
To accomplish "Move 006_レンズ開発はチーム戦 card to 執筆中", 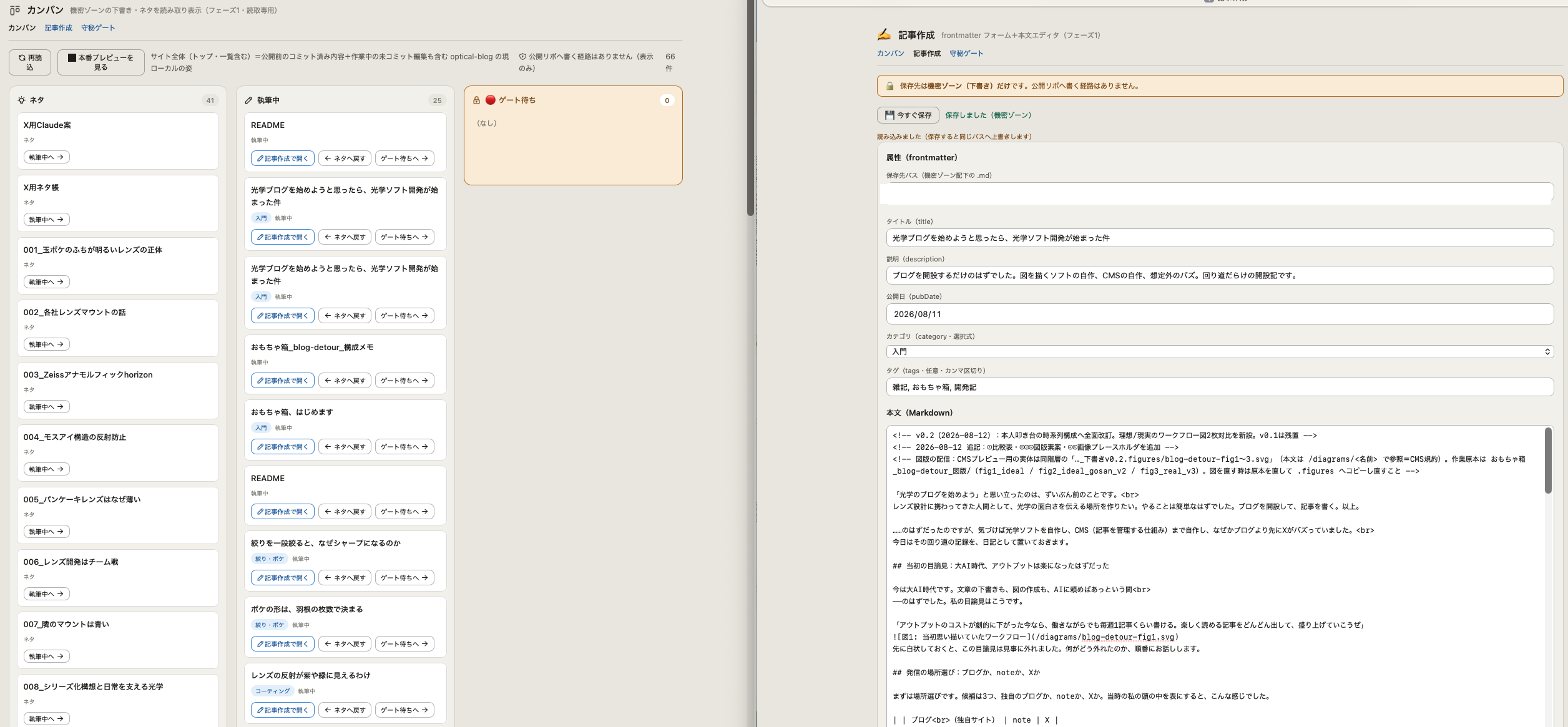I will click(46, 594).
